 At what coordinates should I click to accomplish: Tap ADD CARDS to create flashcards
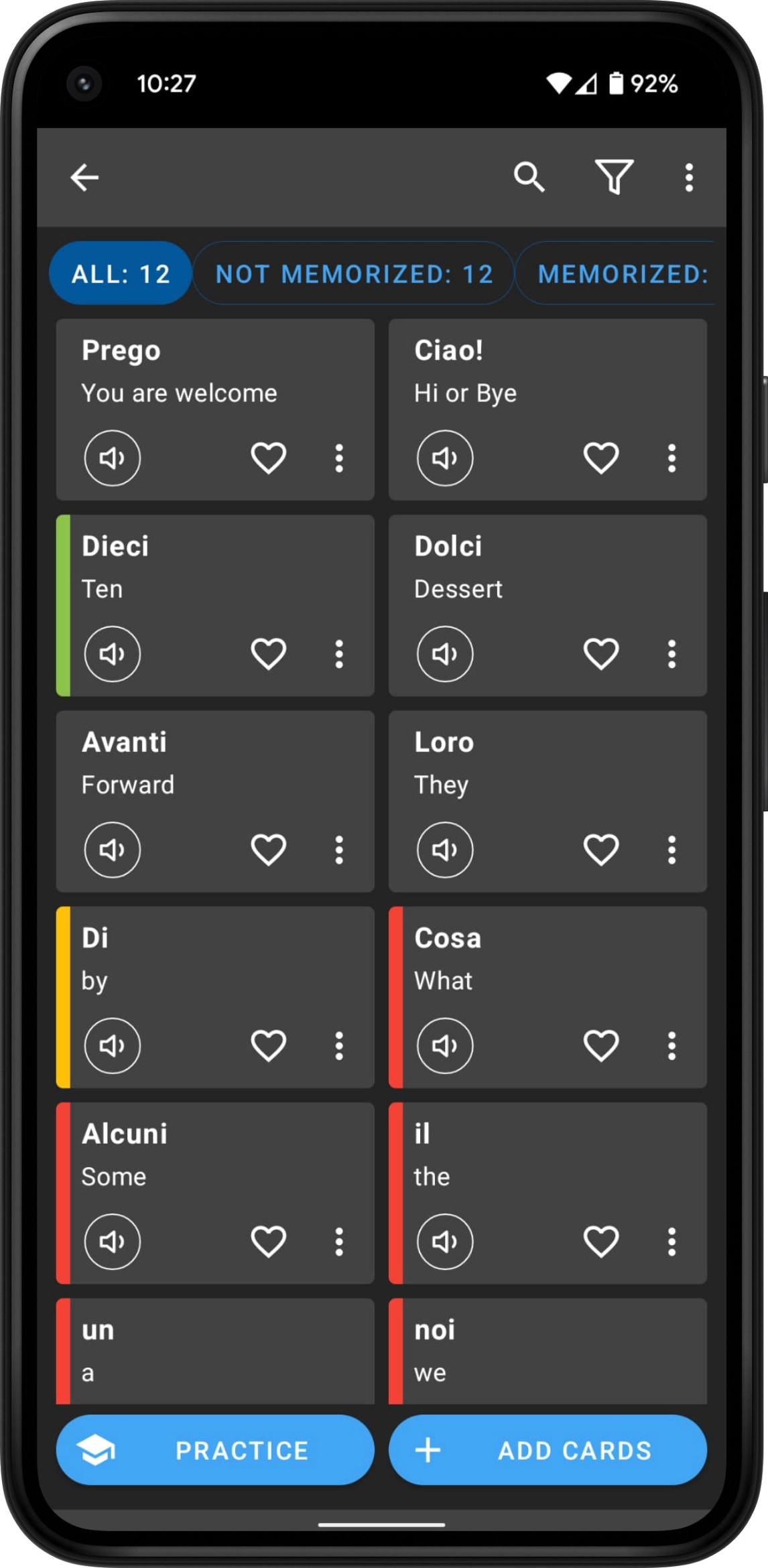click(x=548, y=1450)
